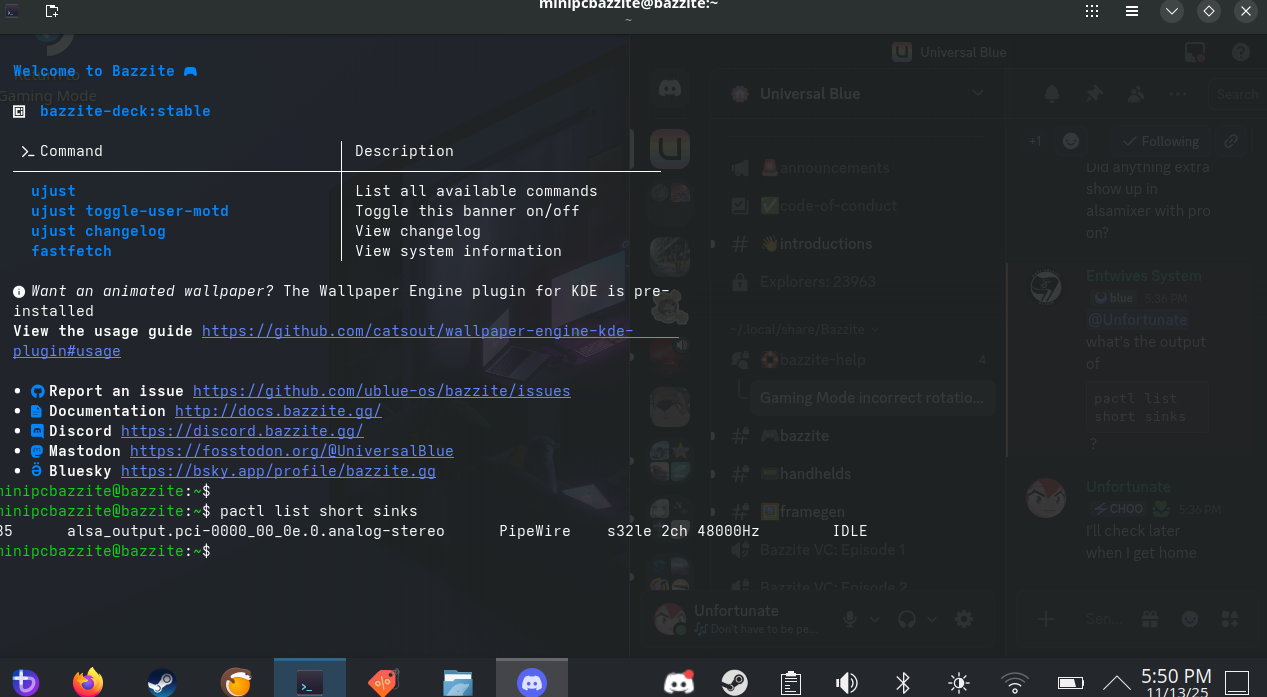Launch Firefox from the taskbar

(x=88, y=682)
